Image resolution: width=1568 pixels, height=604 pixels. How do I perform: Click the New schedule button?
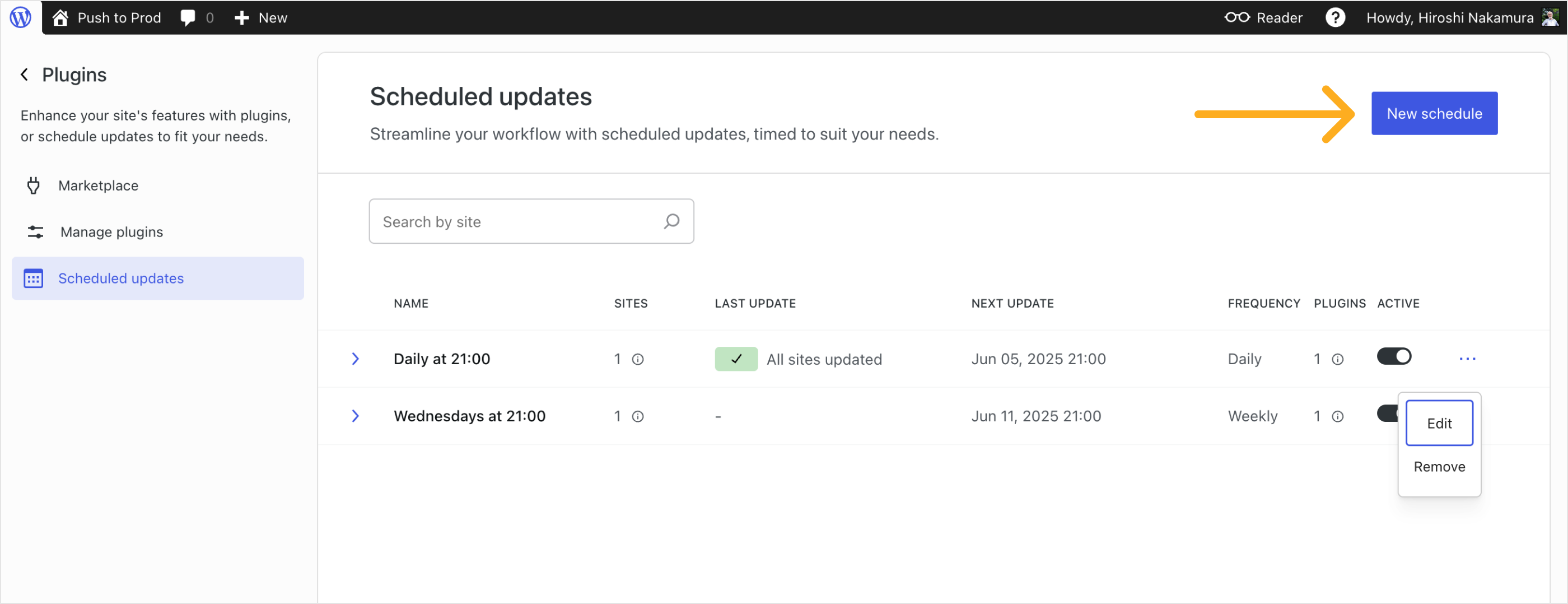[x=1434, y=113]
